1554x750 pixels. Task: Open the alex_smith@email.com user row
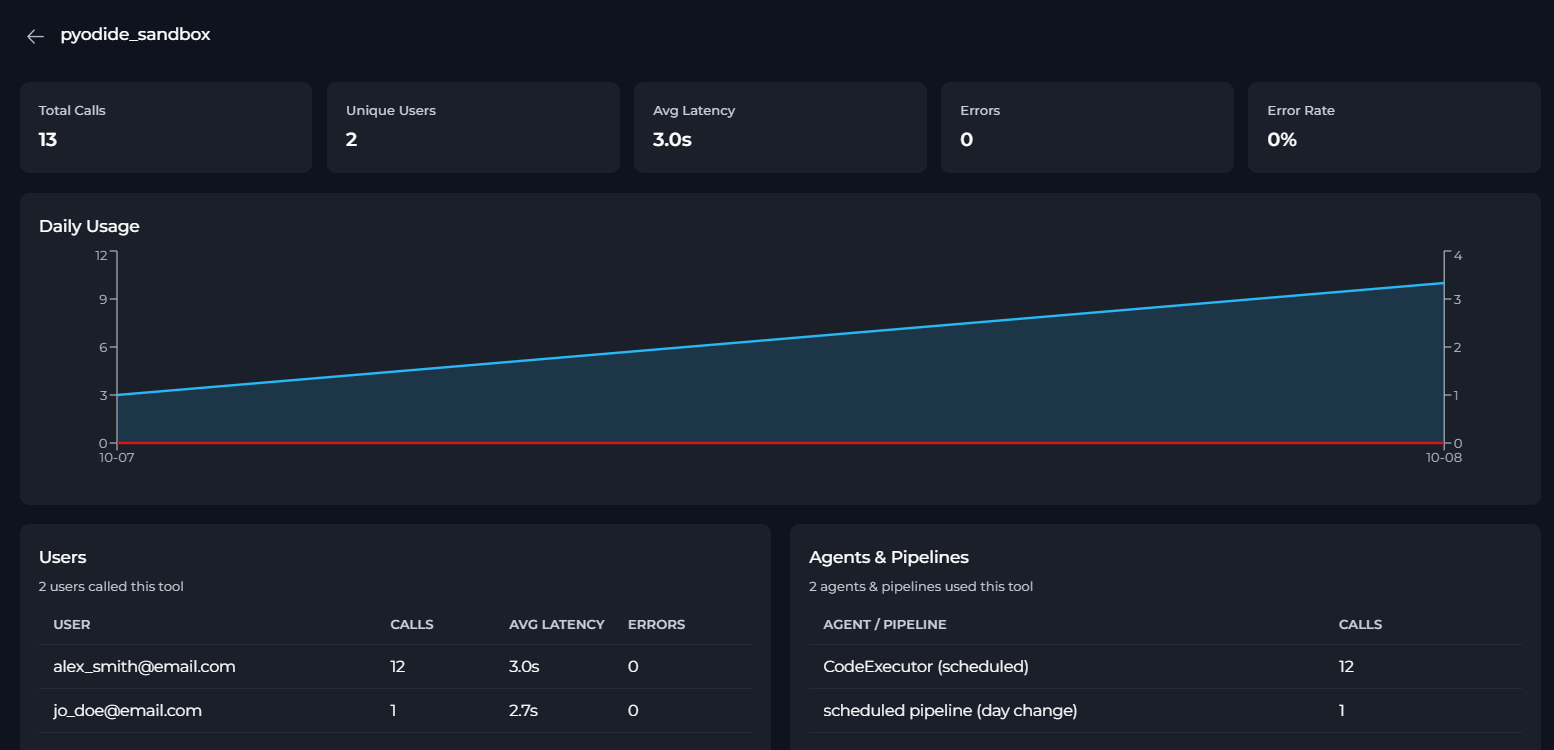[x=395, y=667]
